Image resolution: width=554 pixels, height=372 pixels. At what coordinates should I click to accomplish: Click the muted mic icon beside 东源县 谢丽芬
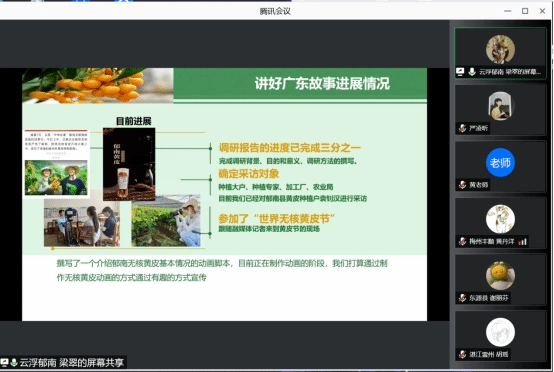[x=462, y=298]
